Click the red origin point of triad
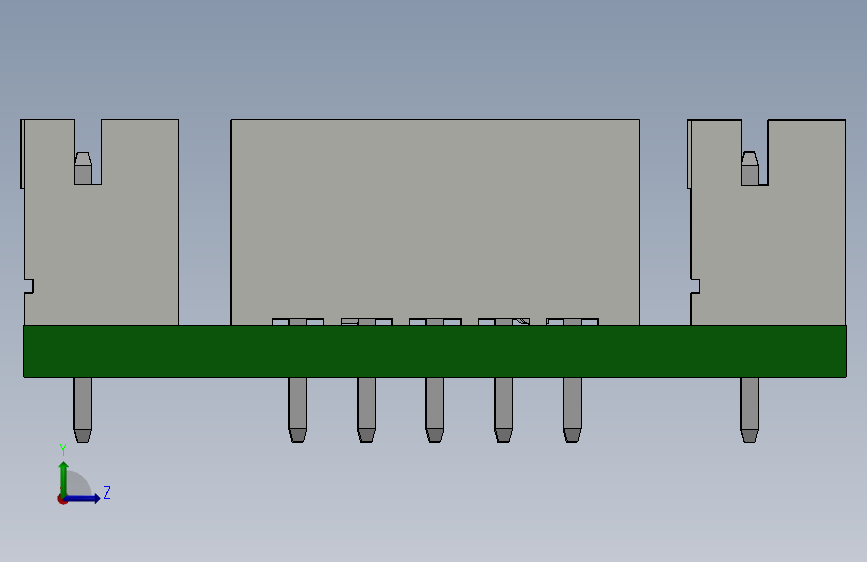 point(62,499)
